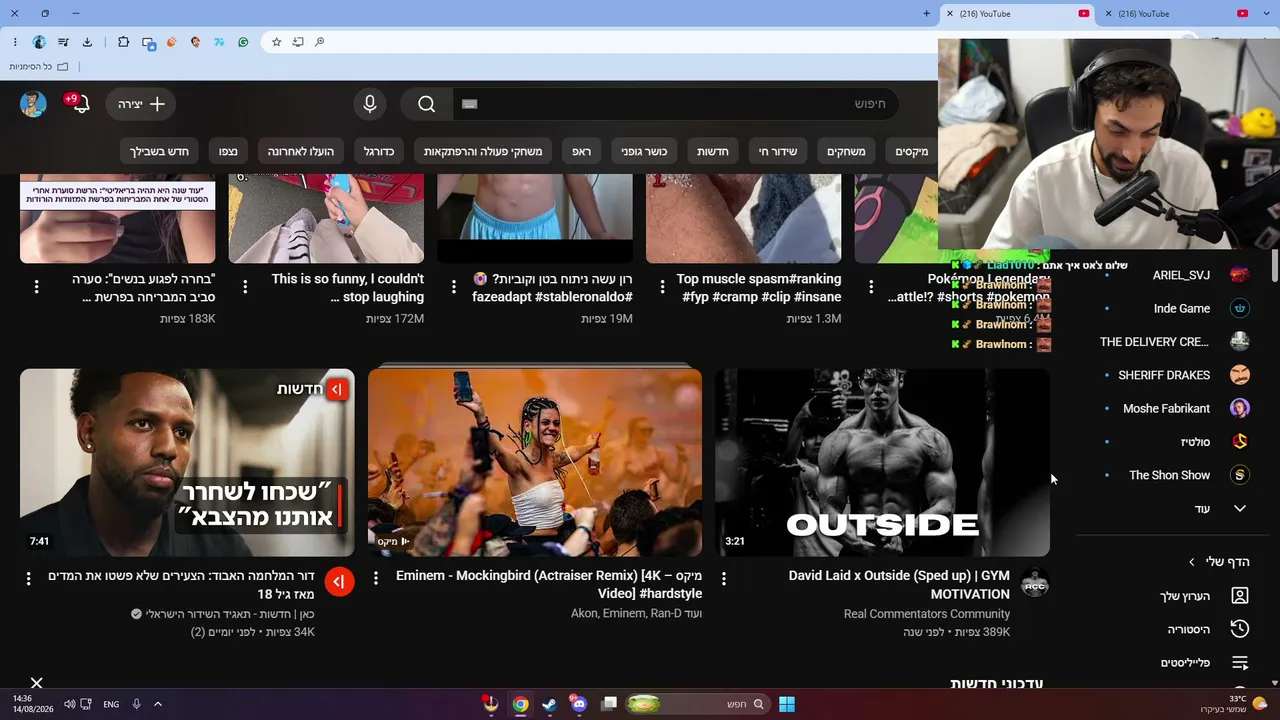Focus the חיפוש search input field
Viewport: 1280px width, 720px height.
pyautogui.click(x=676, y=104)
